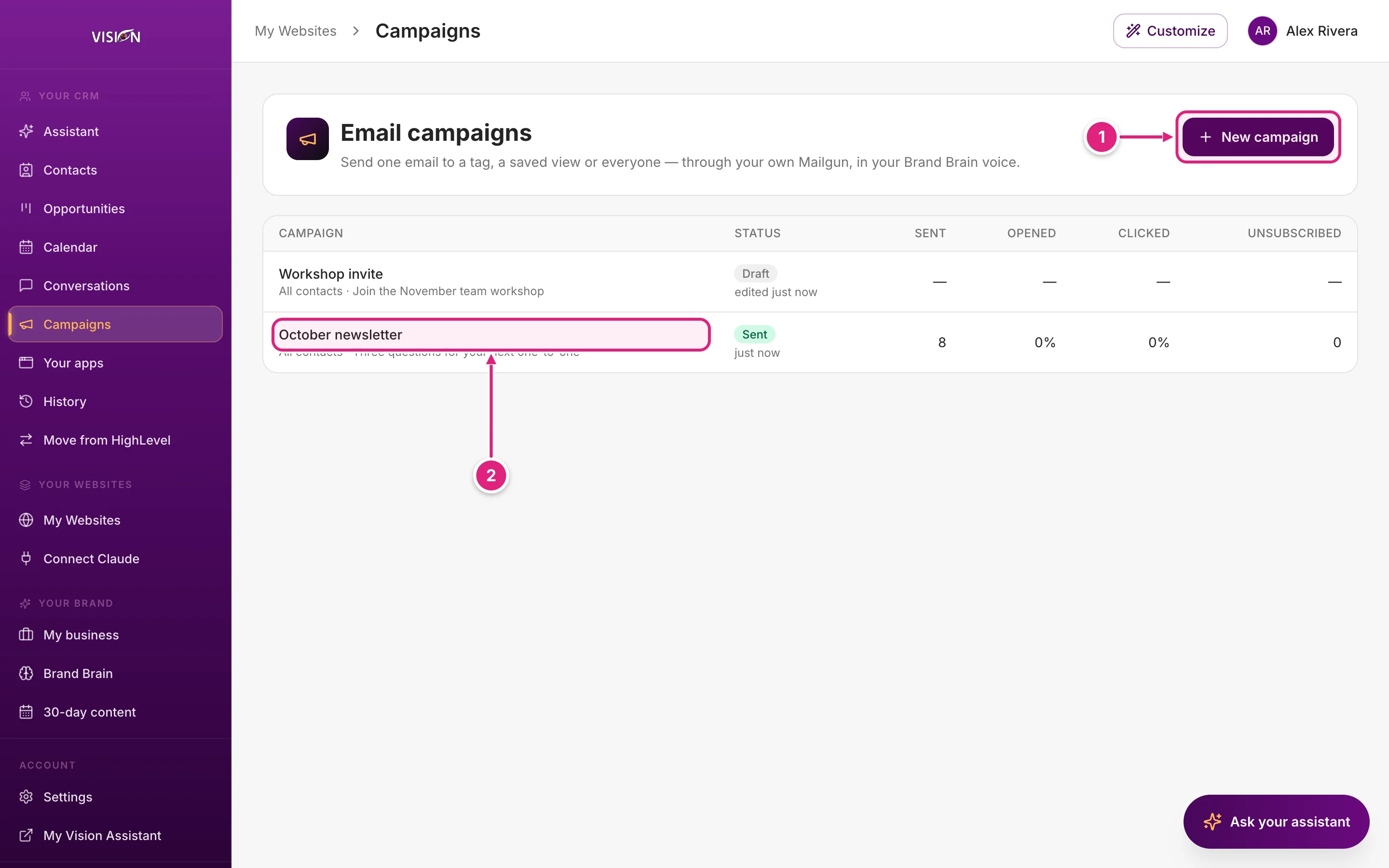Click the Email campaigns megaphone tile icon
The image size is (1389, 868).
pyautogui.click(x=308, y=139)
